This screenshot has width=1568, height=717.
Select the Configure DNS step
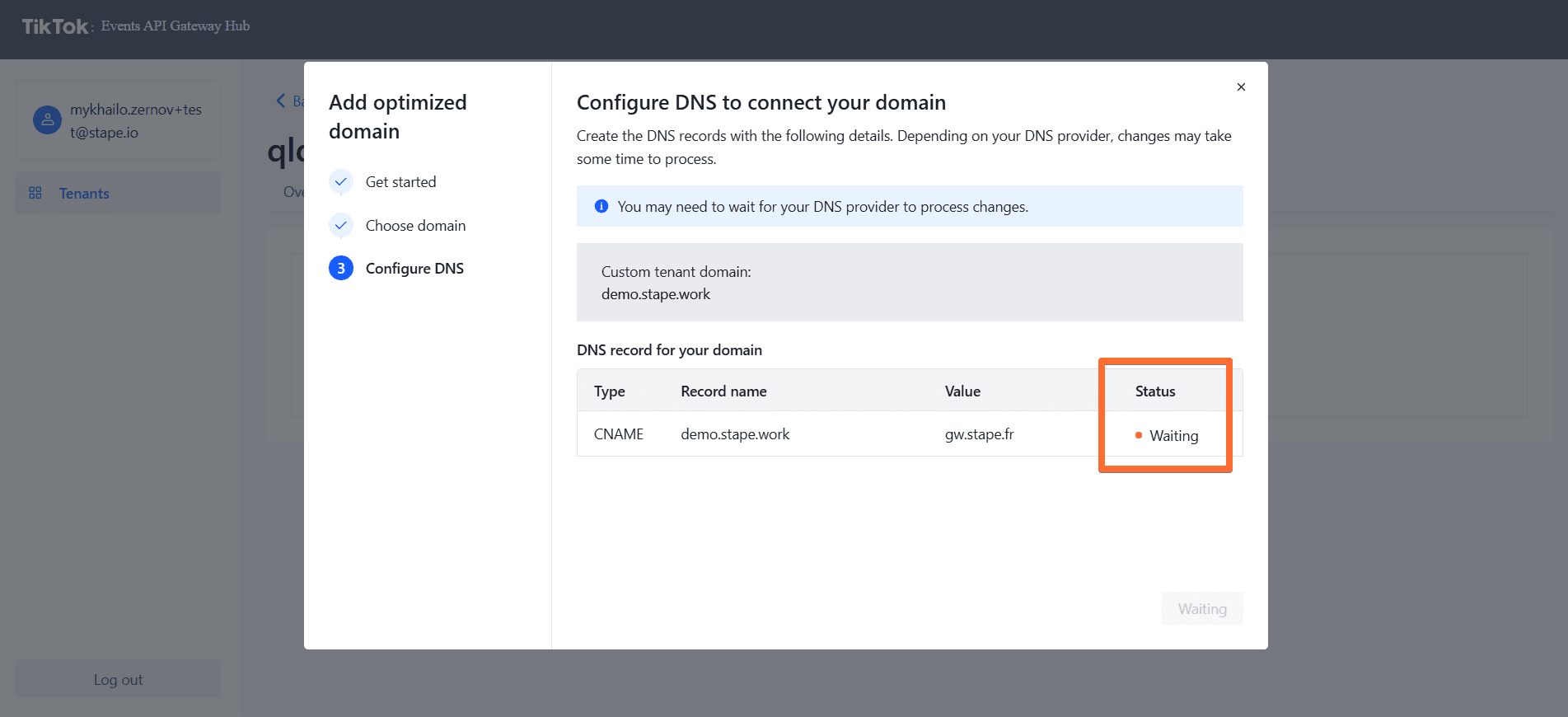[414, 269]
